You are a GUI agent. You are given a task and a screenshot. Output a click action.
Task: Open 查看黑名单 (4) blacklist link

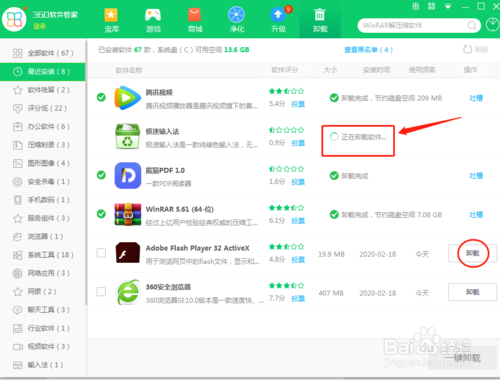[368, 50]
